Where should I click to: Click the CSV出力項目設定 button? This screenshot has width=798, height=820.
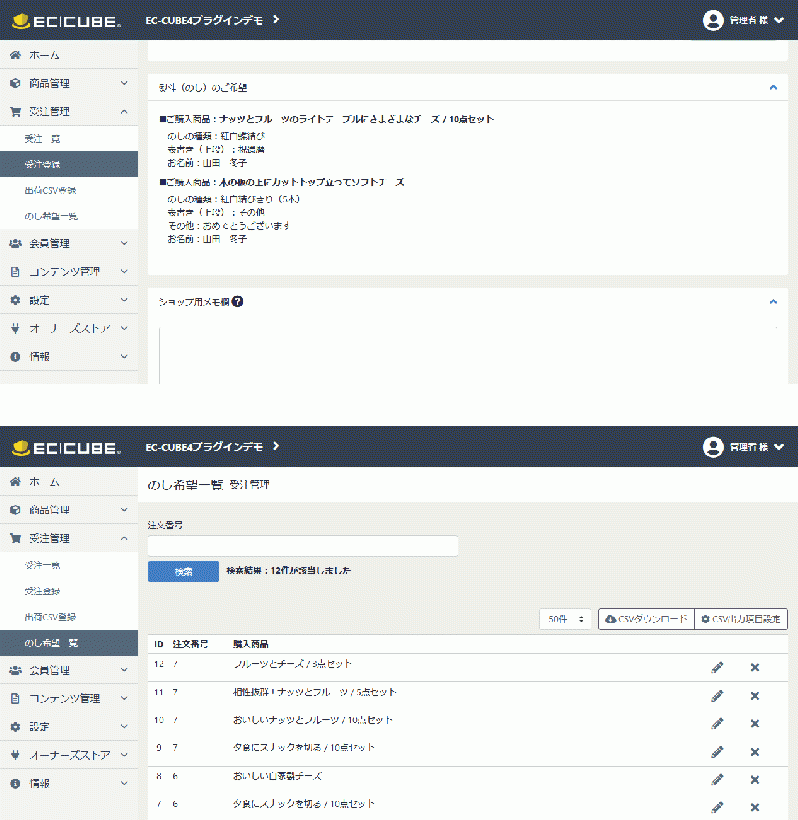coord(741,619)
